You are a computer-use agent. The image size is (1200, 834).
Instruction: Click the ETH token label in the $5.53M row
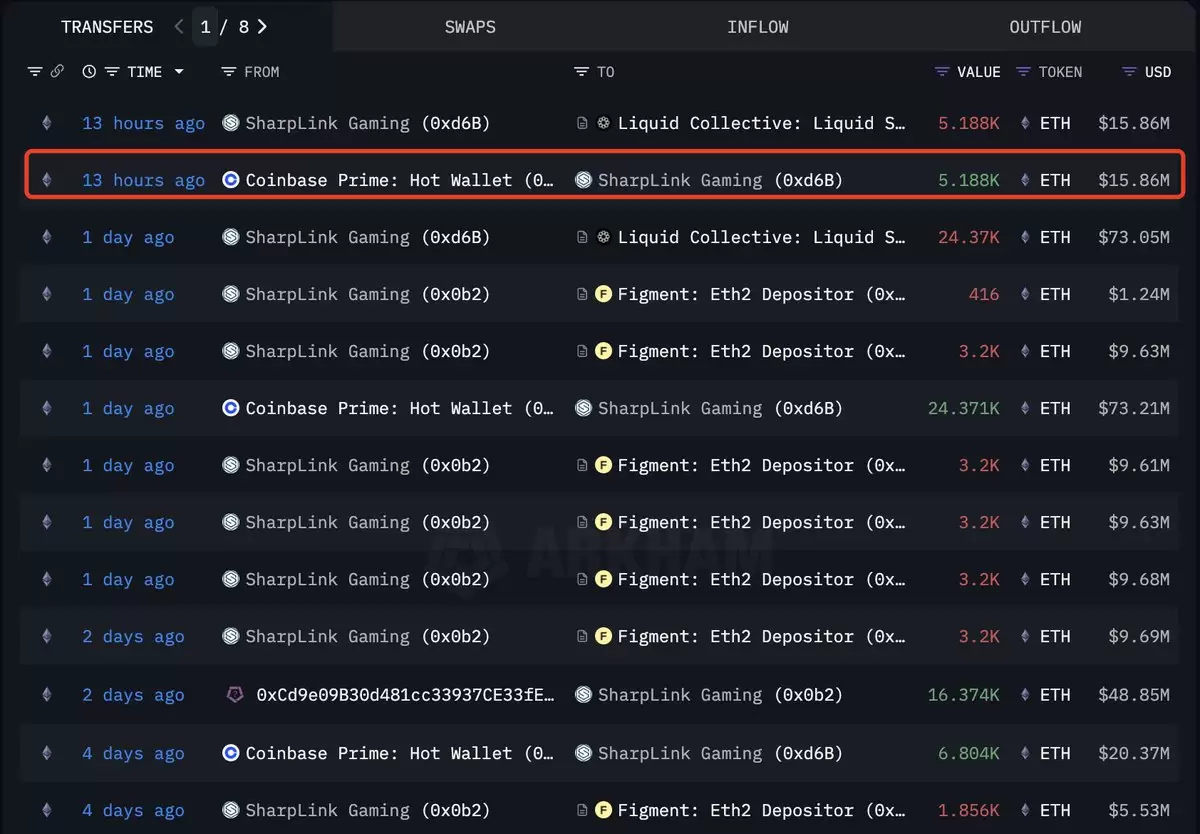pyautogui.click(x=1055, y=810)
